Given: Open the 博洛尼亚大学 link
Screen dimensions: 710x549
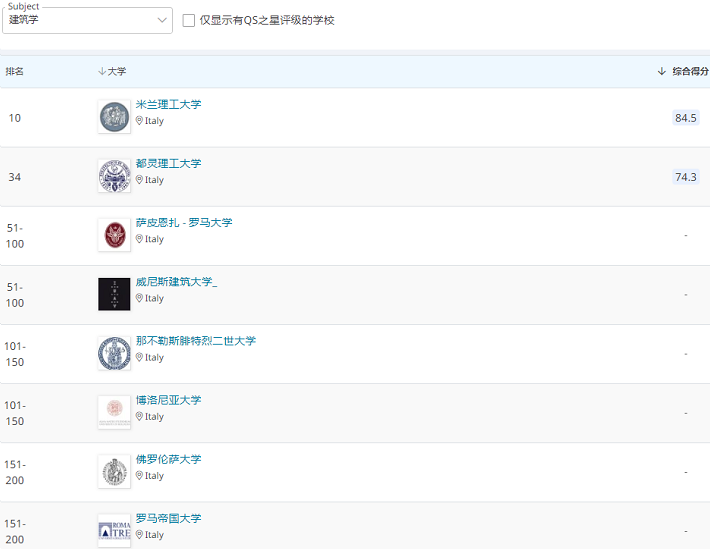Looking at the screenshot, I should point(168,400).
